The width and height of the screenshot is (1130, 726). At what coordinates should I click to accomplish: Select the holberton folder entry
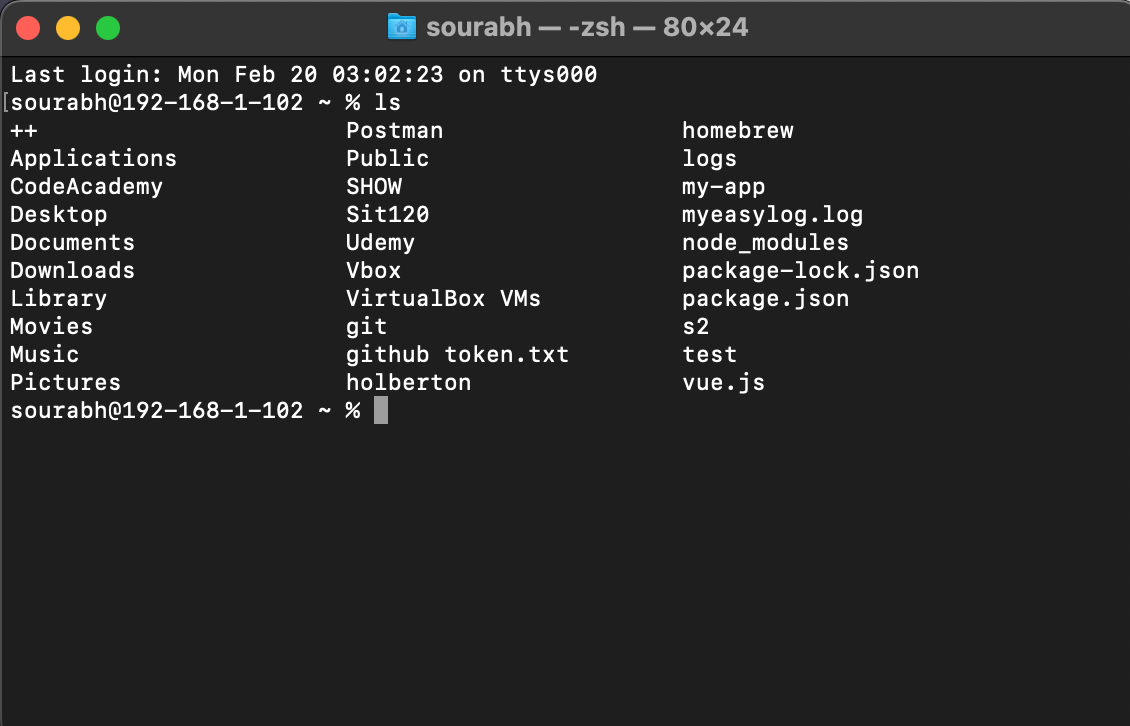(x=408, y=382)
